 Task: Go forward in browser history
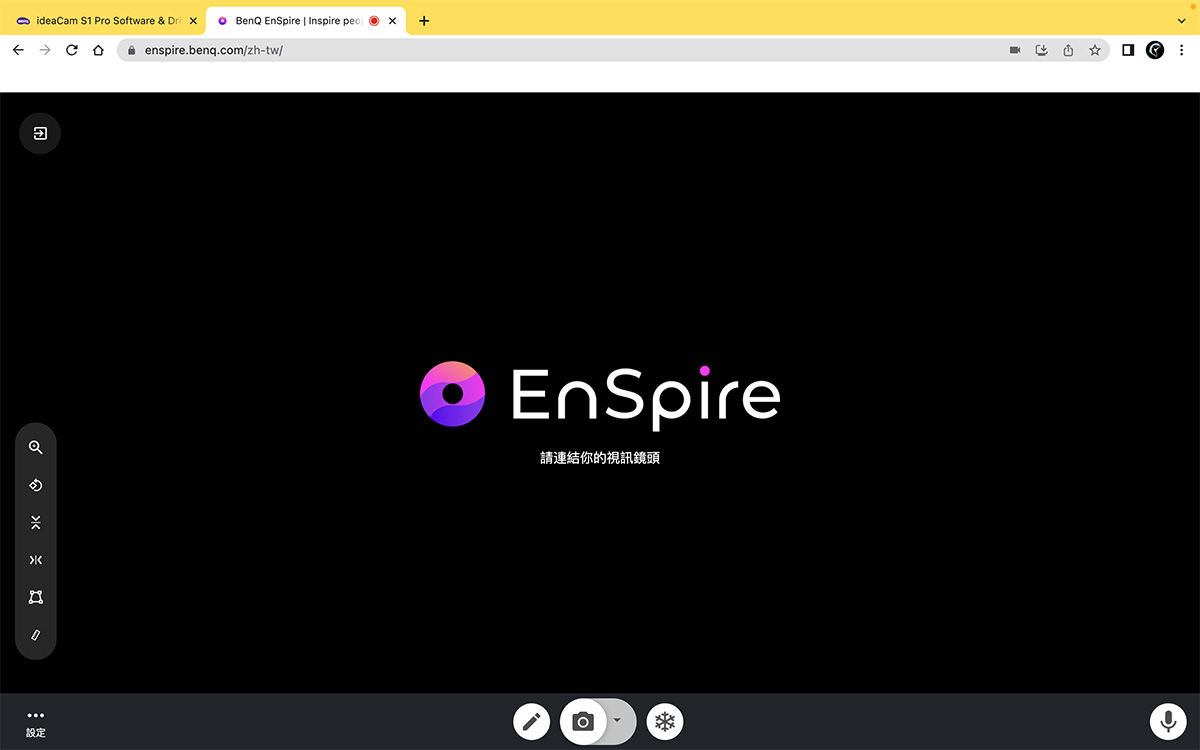click(x=44, y=50)
